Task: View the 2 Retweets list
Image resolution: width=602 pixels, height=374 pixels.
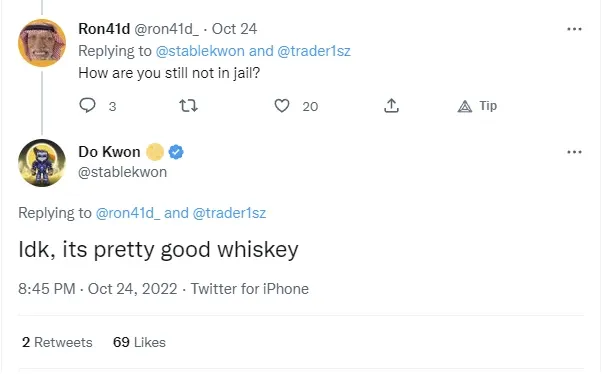Action: (x=57, y=342)
